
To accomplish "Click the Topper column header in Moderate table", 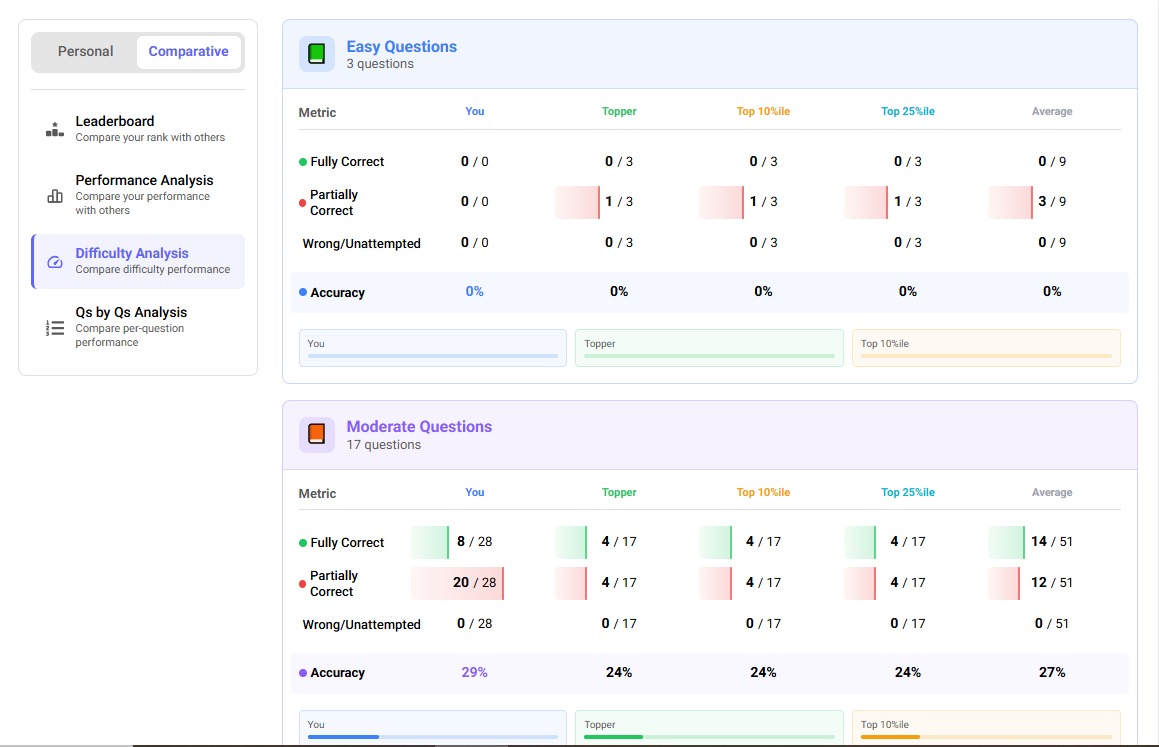I will pos(619,492).
